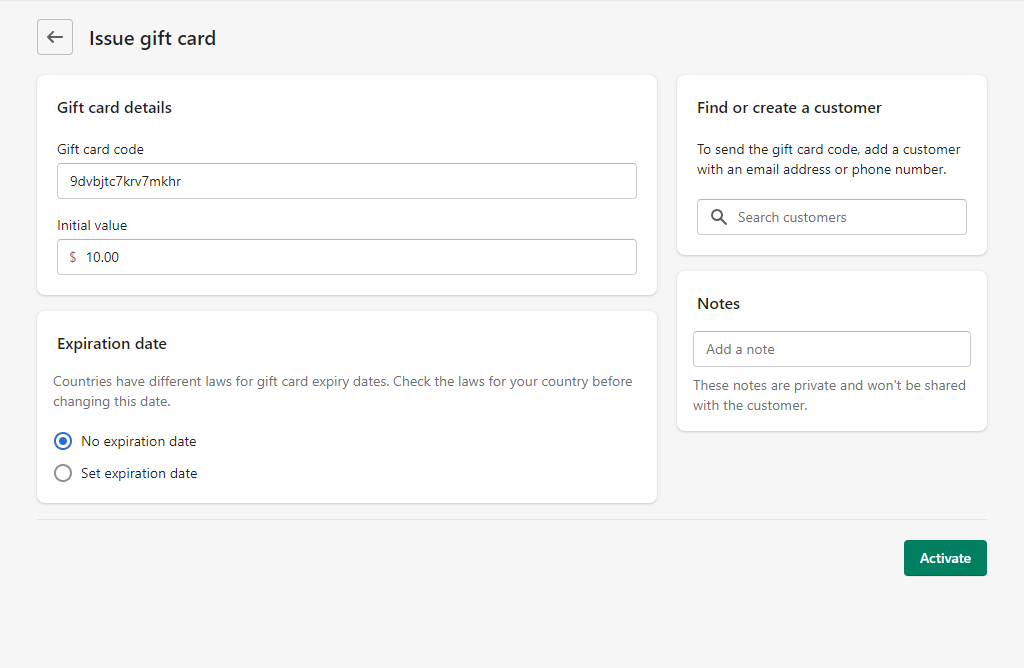
Task: Click the magnifier icon in customer search
Action: pyautogui.click(x=718, y=217)
